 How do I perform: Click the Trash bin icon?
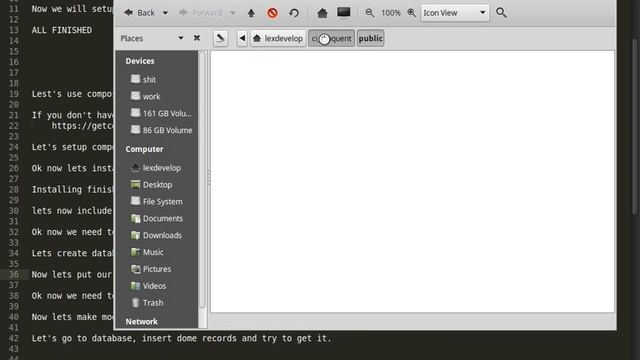[135, 302]
